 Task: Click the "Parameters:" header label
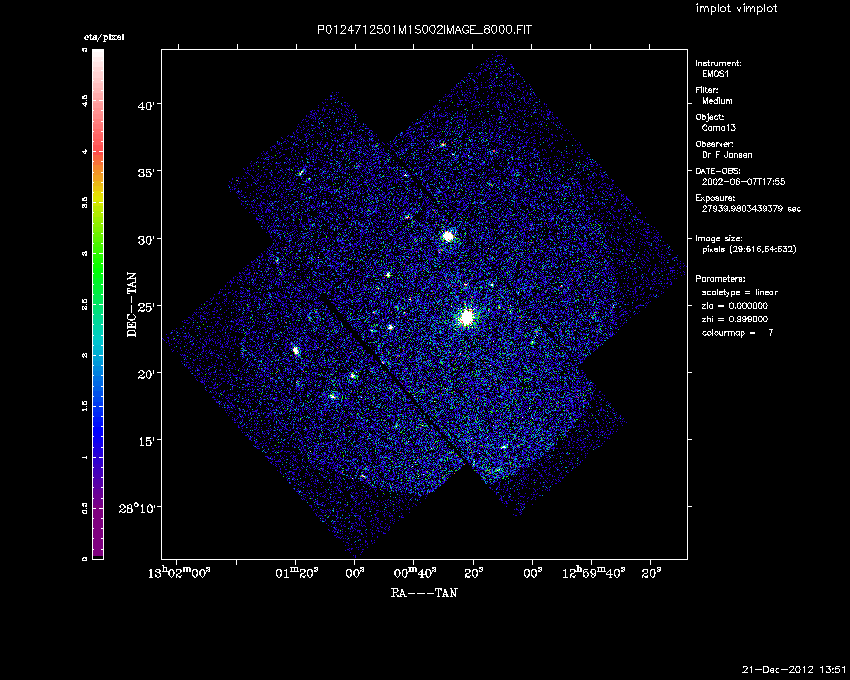tap(720, 279)
